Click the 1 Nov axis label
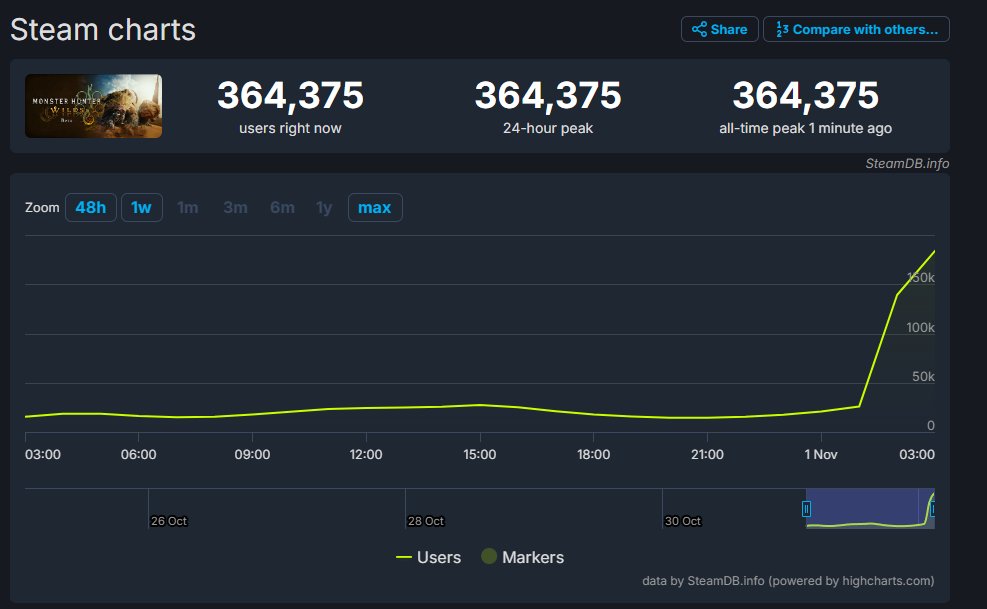The image size is (987, 609). click(x=821, y=454)
